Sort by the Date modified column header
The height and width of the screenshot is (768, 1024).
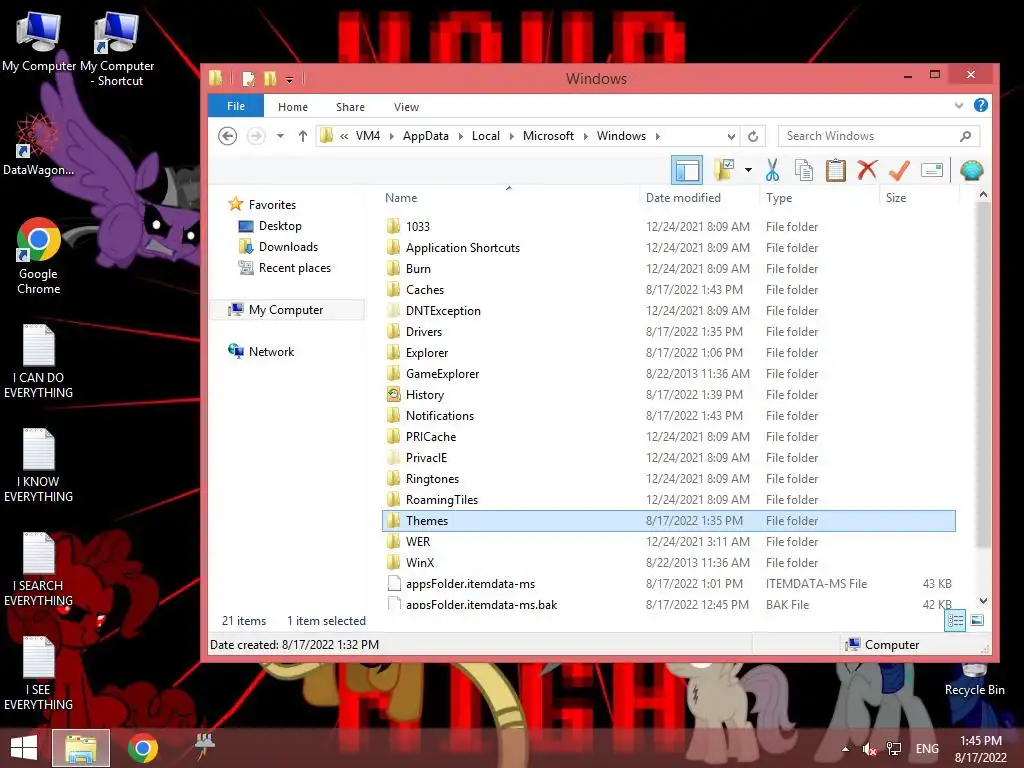click(683, 198)
